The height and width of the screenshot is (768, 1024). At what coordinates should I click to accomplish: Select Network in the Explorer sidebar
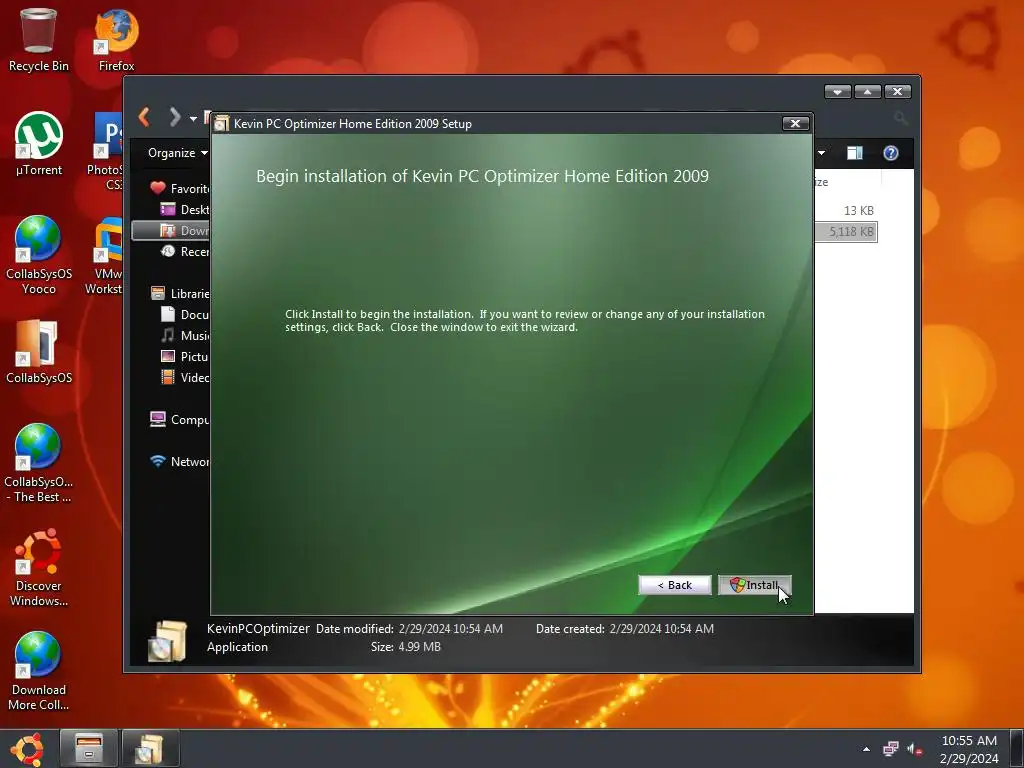click(180, 461)
